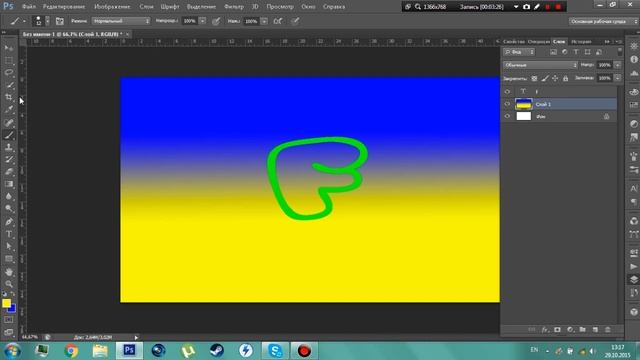Select the Eraser tool
The height and width of the screenshot is (360, 640).
[9, 172]
